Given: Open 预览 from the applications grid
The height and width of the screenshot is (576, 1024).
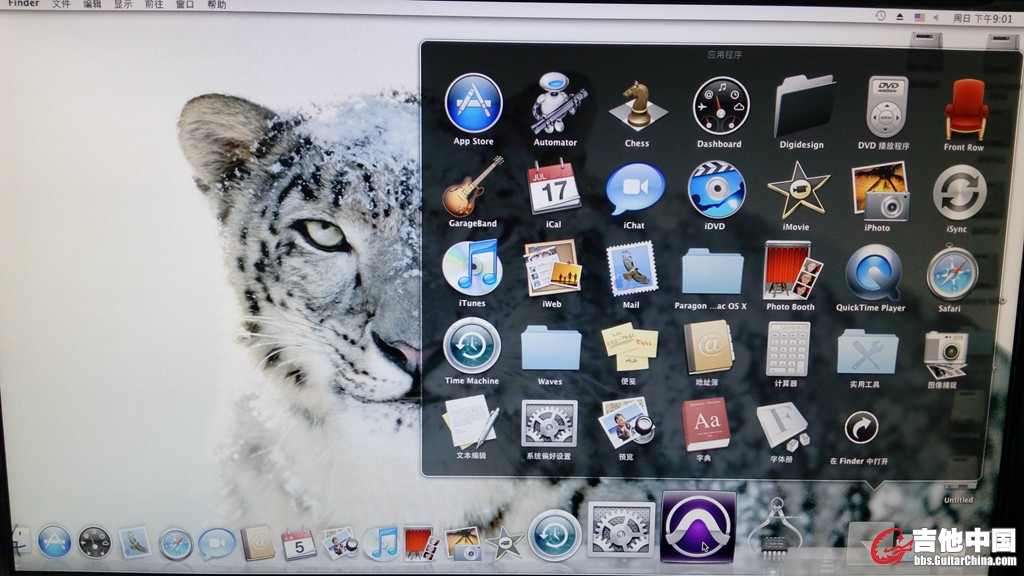Looking at the screenshot, I should (626, 424).
